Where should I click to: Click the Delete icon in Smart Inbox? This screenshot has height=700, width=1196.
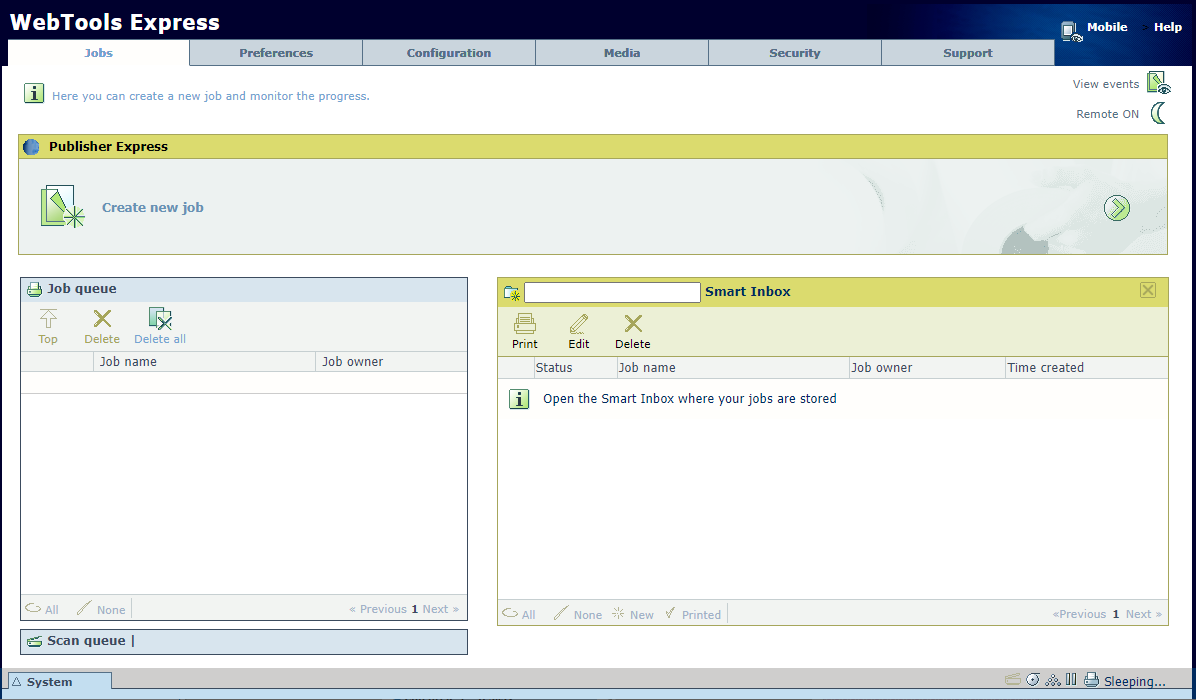coord(632,324)
